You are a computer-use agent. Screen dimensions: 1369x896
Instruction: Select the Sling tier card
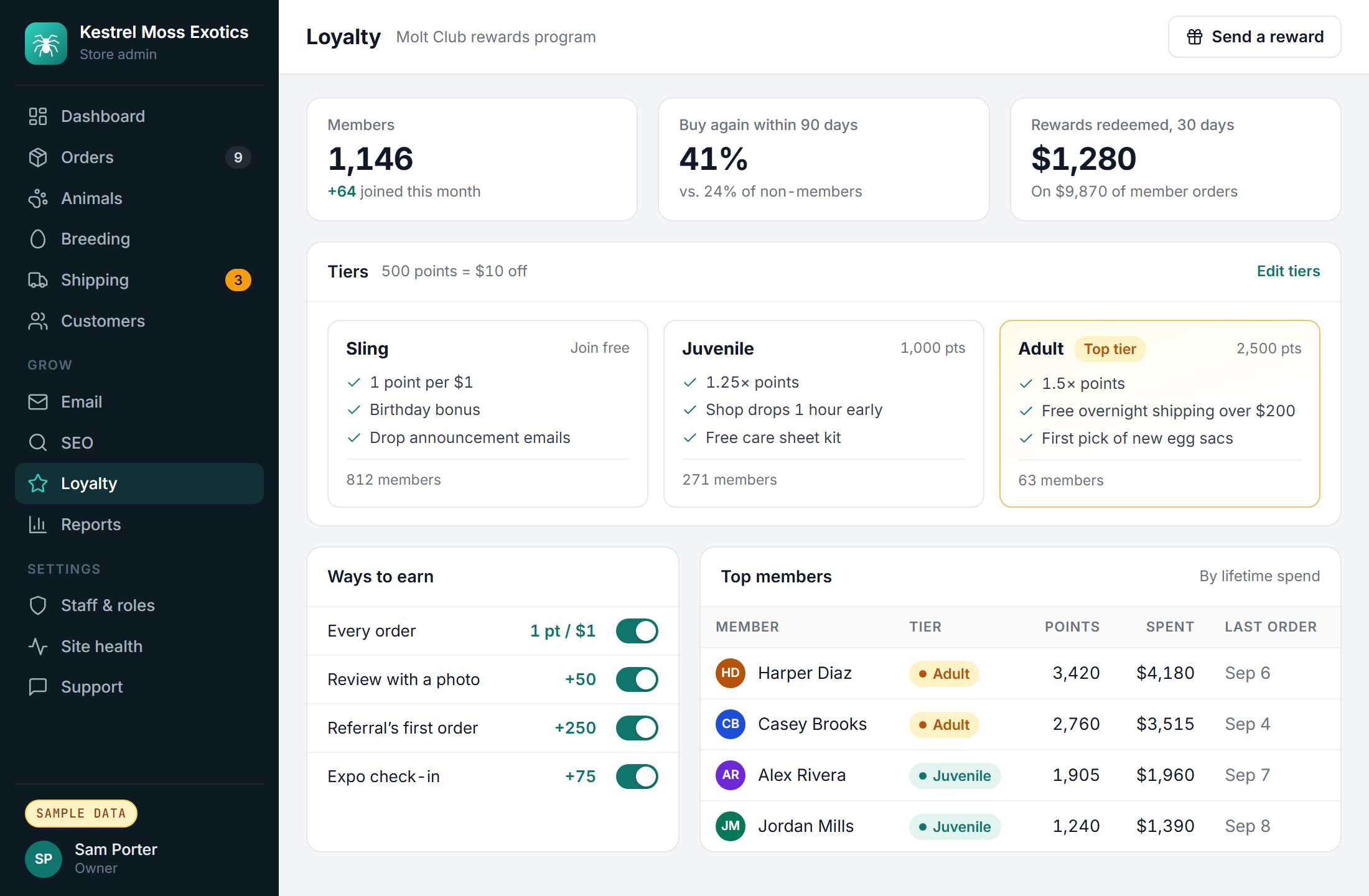pyautogui.click(x=488, y=414)
